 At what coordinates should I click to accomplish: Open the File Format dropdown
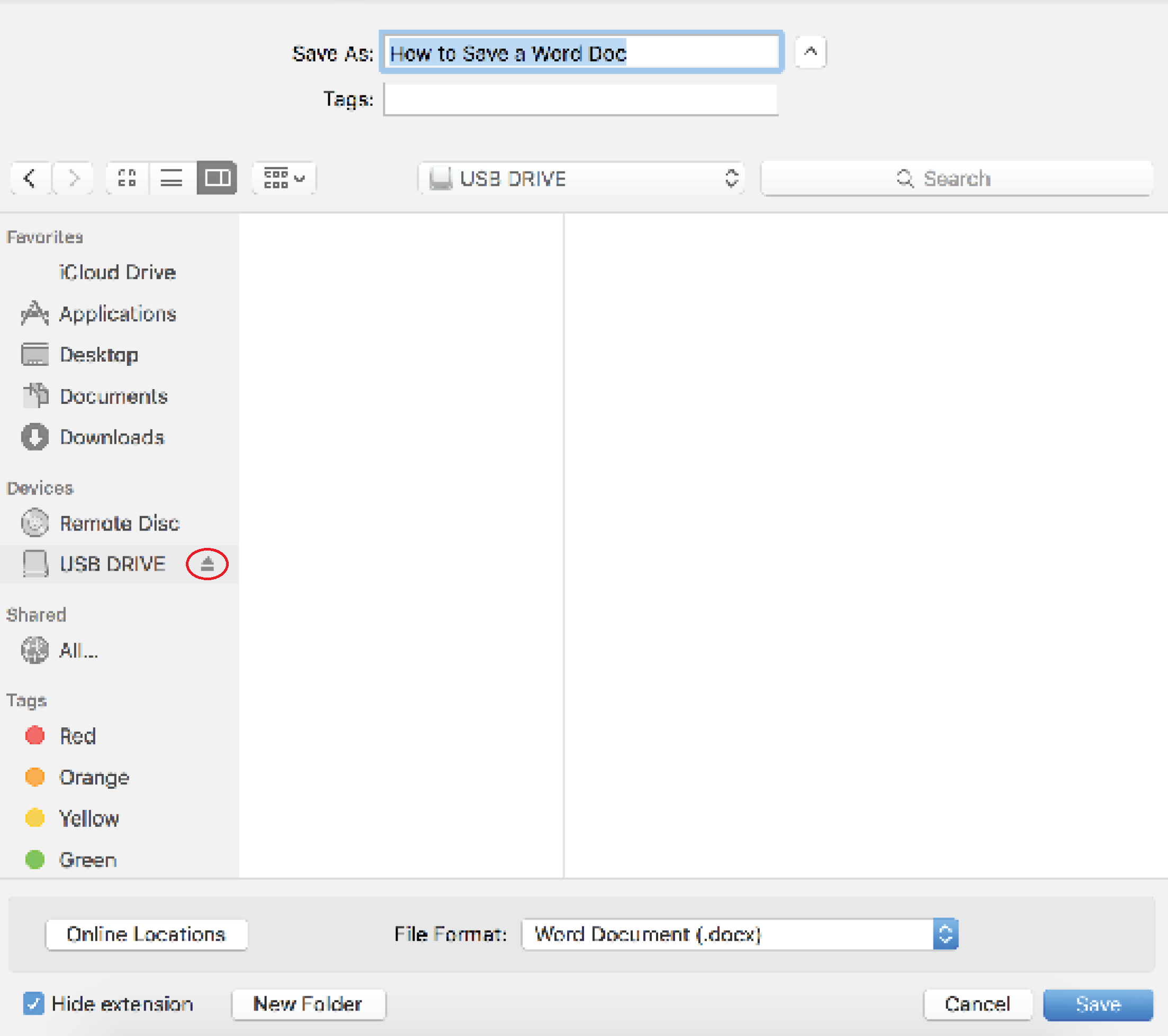coord(740,934)
